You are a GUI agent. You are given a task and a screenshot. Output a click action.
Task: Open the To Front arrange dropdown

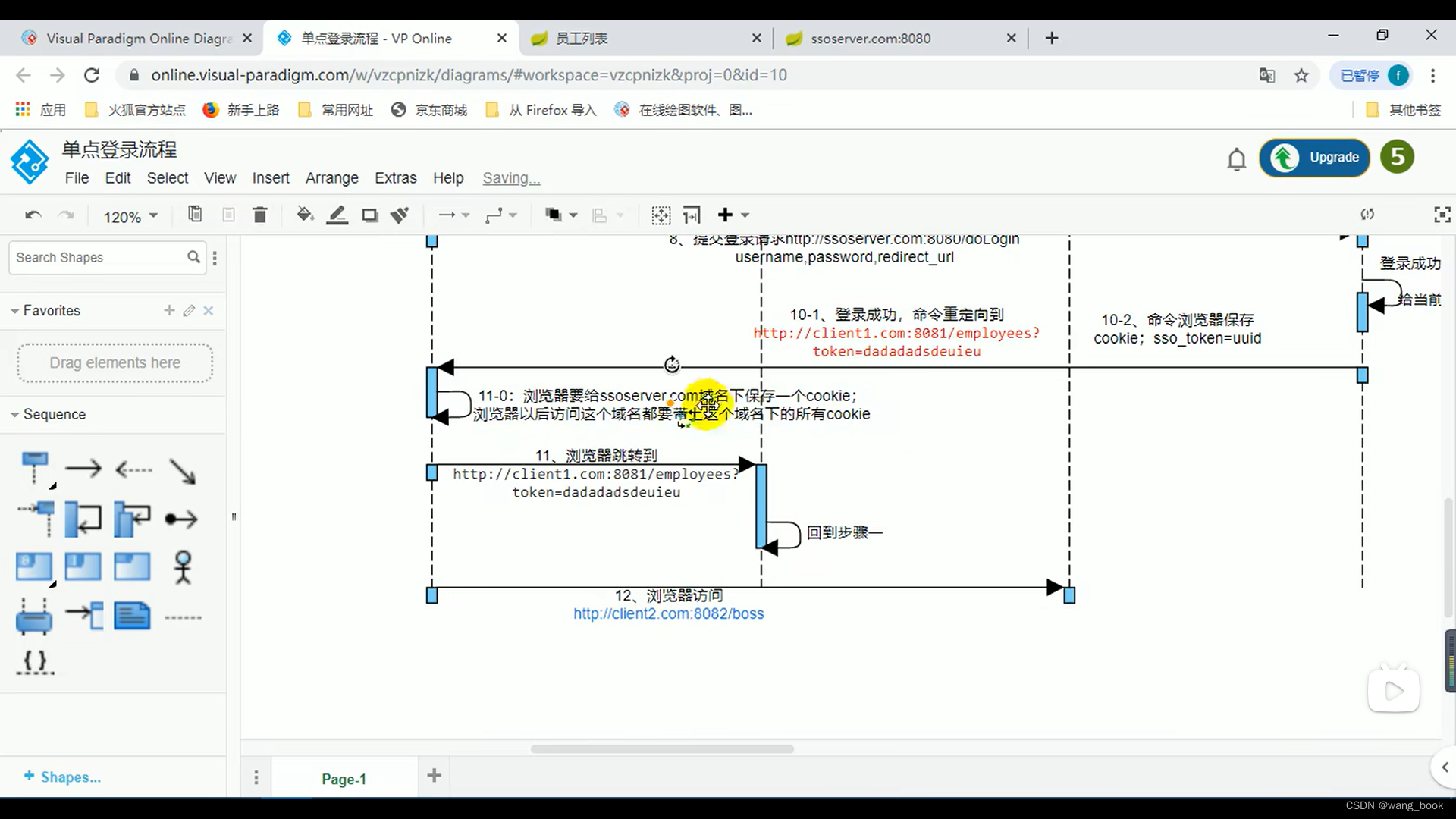tap(561, 215)
